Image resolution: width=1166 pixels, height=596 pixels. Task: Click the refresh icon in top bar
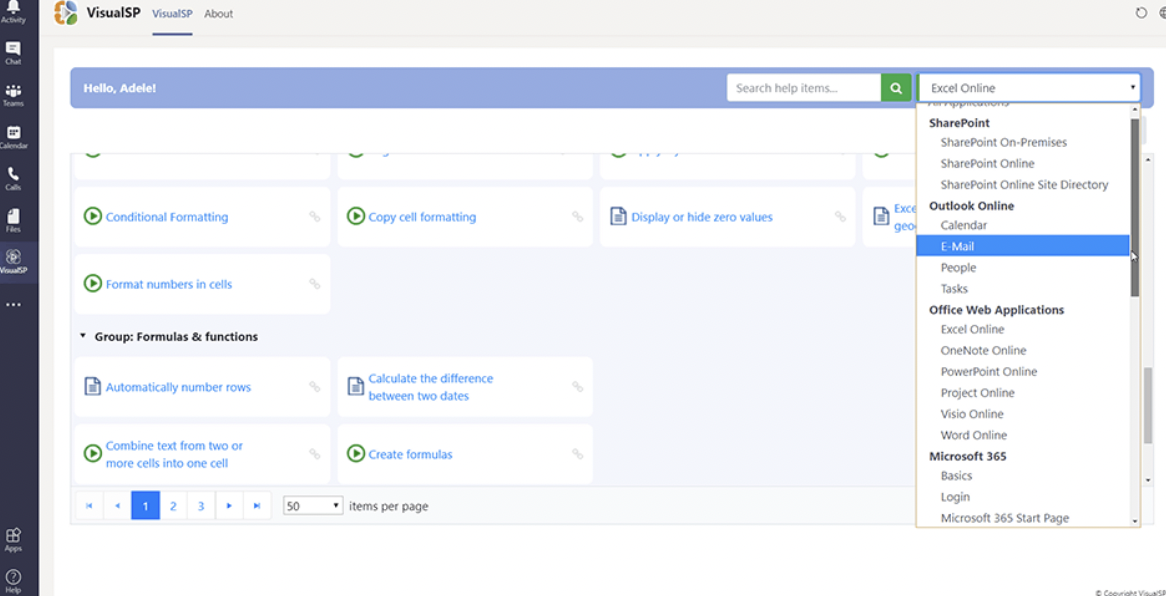[x=1141, y=13]
